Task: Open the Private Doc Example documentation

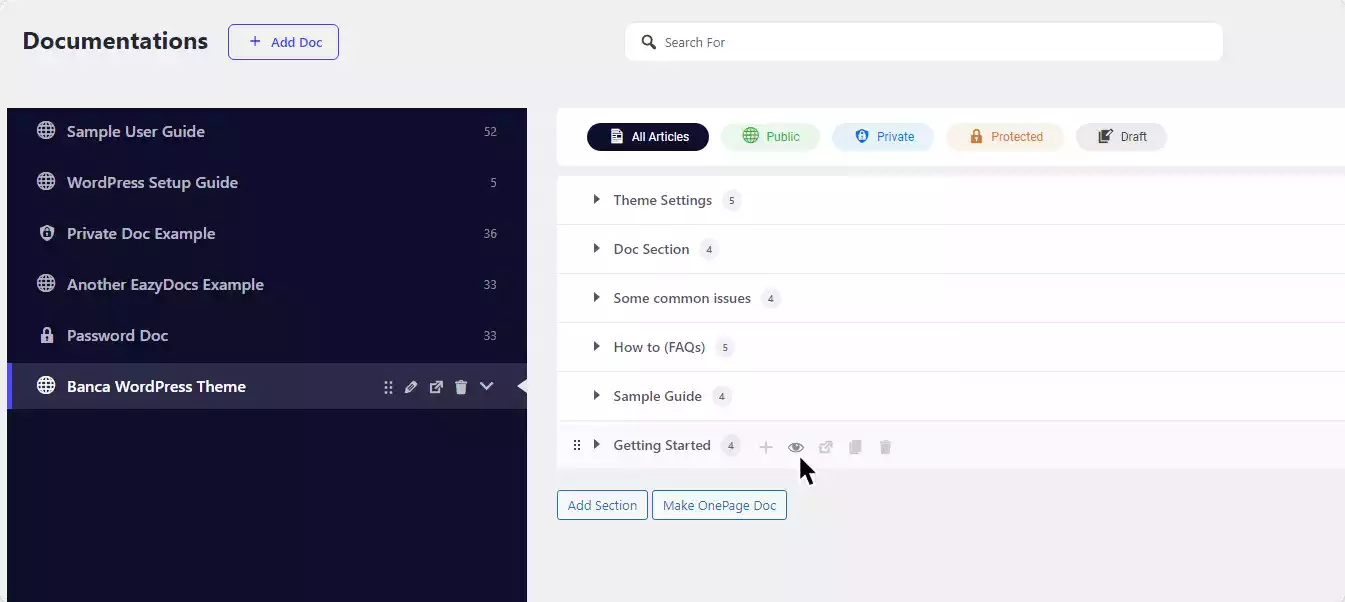Action: point(141,233)
